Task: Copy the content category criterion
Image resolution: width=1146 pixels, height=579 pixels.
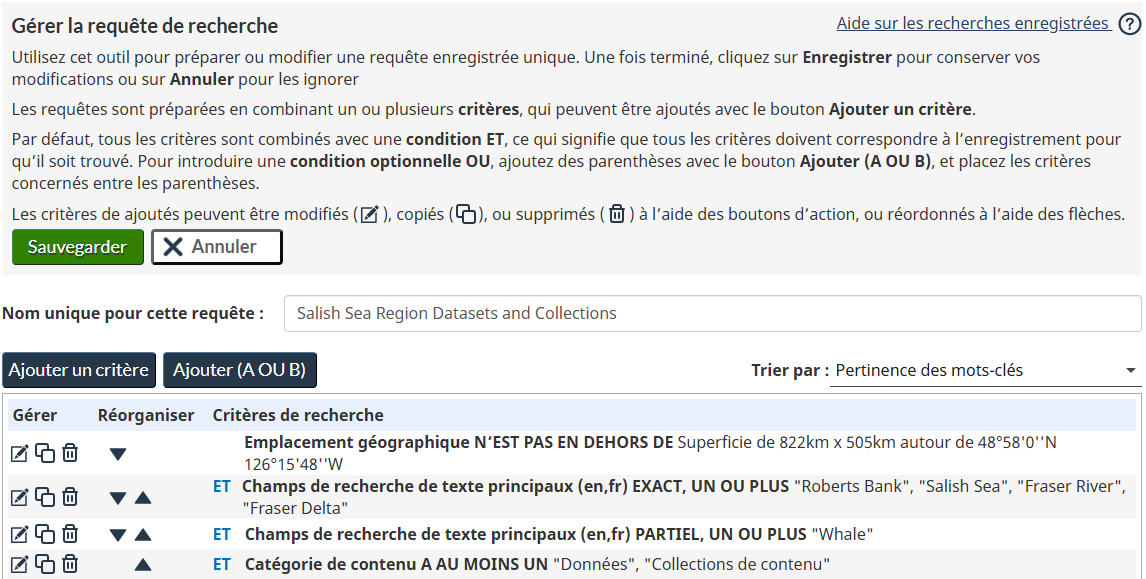Action: pyautogui.click(x=44, y=566)
